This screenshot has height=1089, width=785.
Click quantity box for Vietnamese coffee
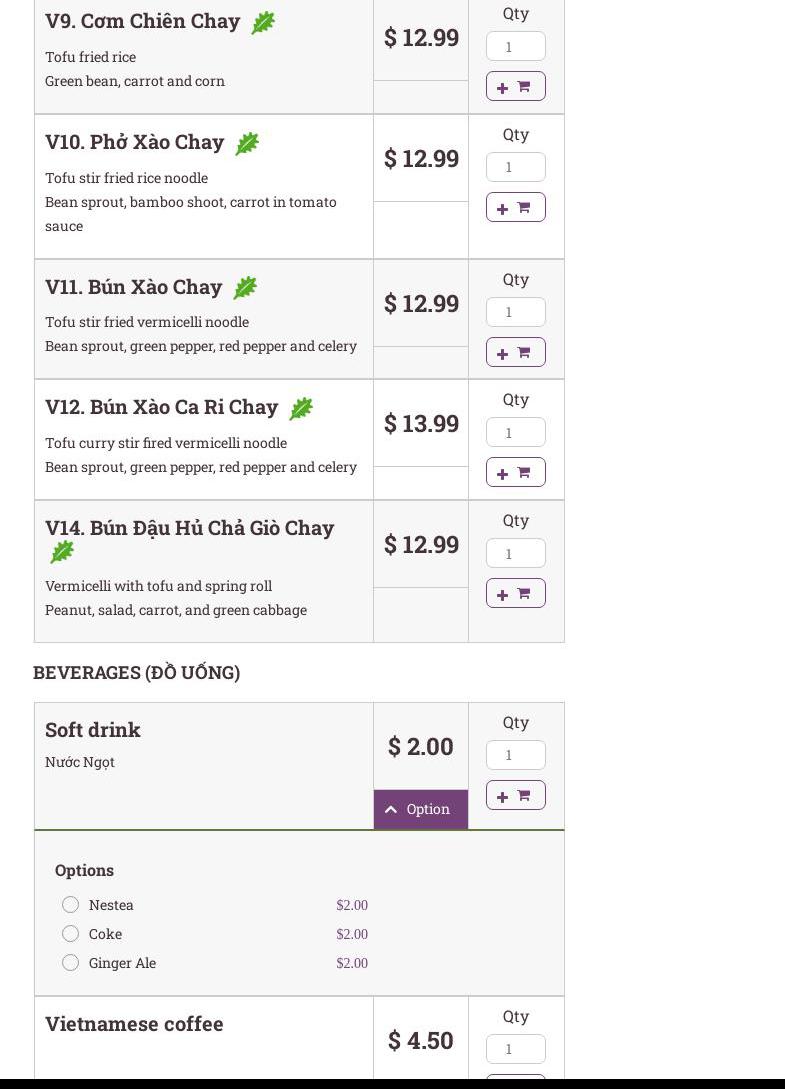(x=515, y=1049)
